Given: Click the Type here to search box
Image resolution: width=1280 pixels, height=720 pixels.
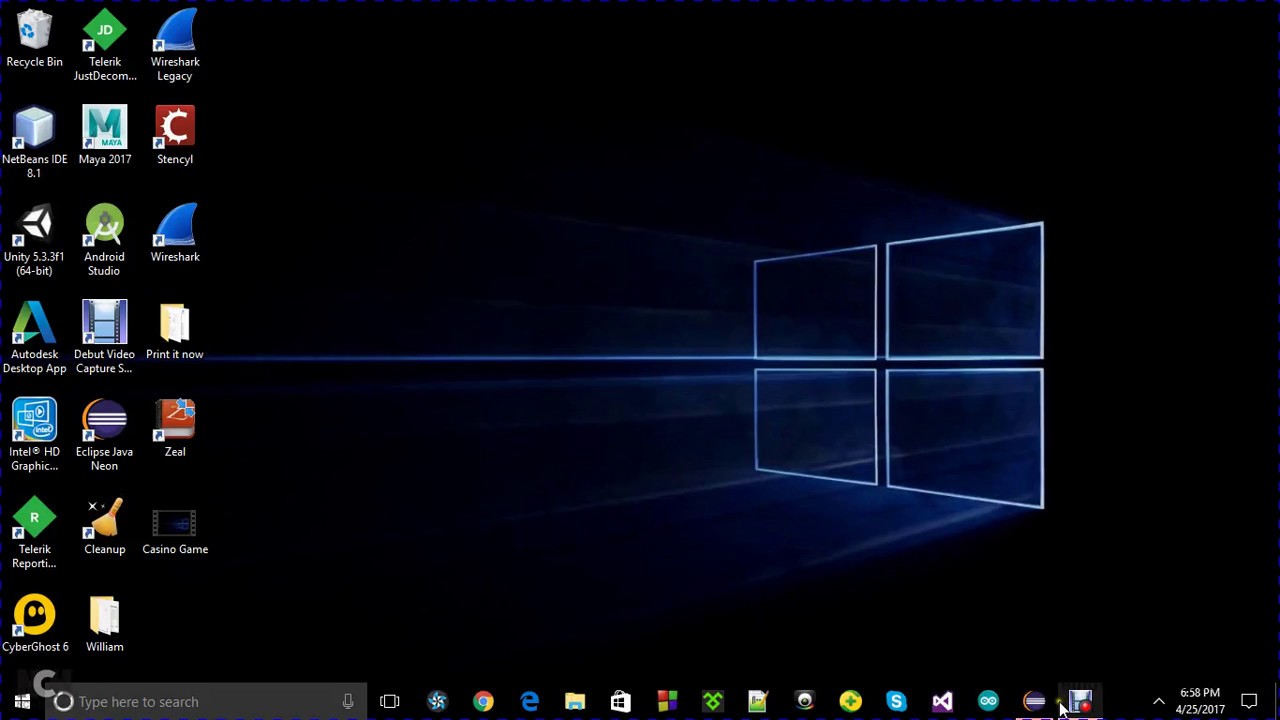Looking at the screenshot, I should [x=207, y=702].
